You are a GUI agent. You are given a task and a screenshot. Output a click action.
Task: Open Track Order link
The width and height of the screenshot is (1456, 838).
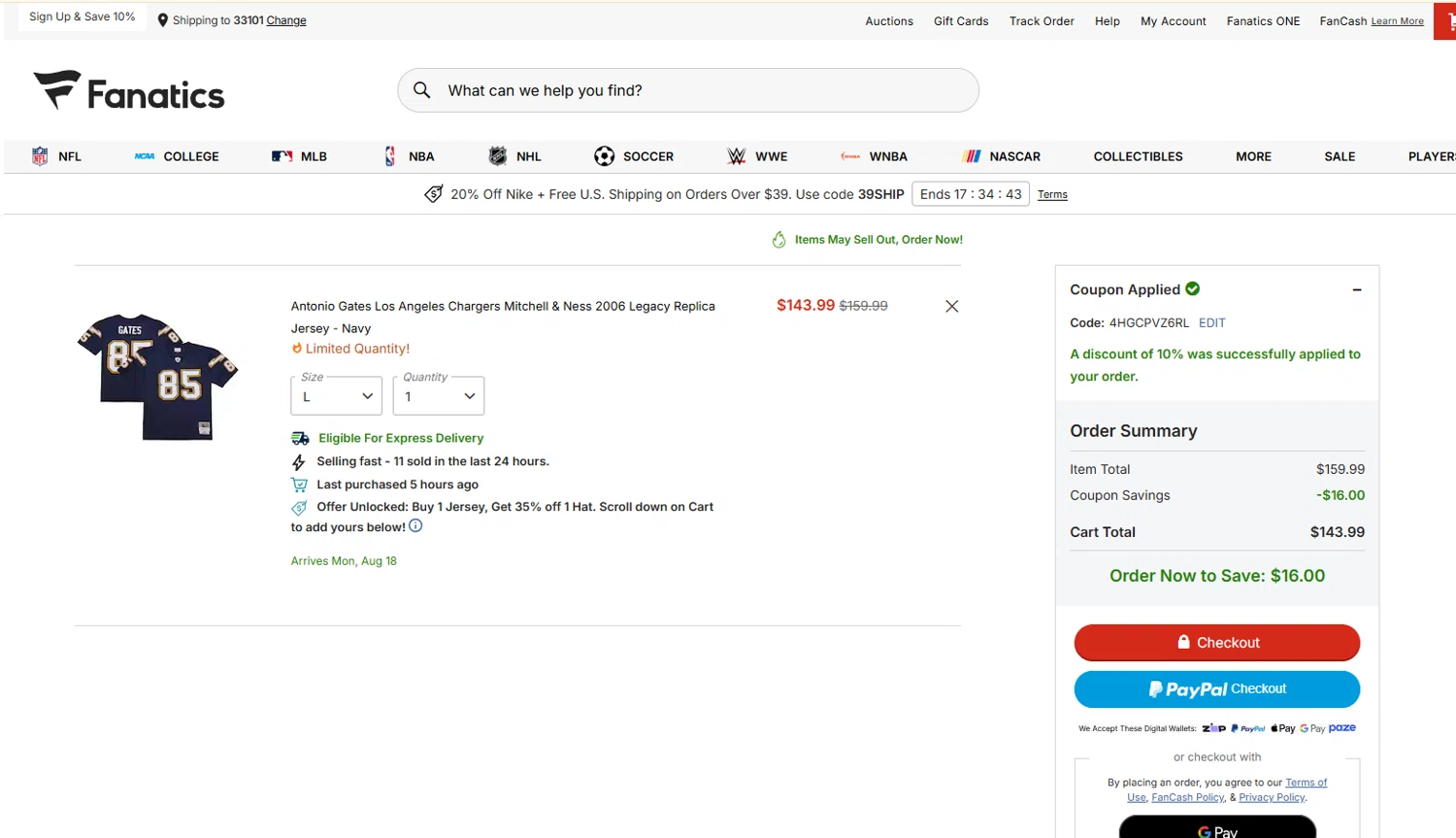click(1042, 21)
